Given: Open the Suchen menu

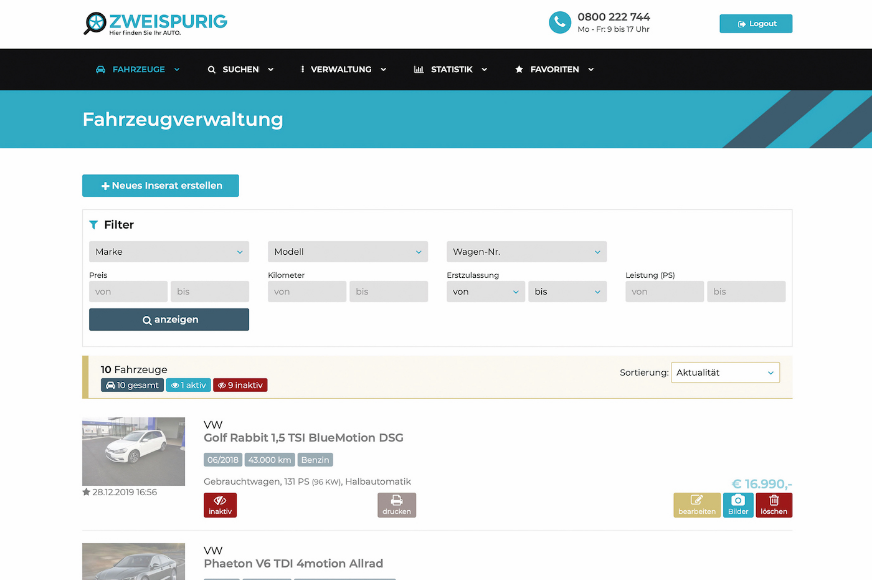Looking at the screenshot, I should click(x=241, y=70).
